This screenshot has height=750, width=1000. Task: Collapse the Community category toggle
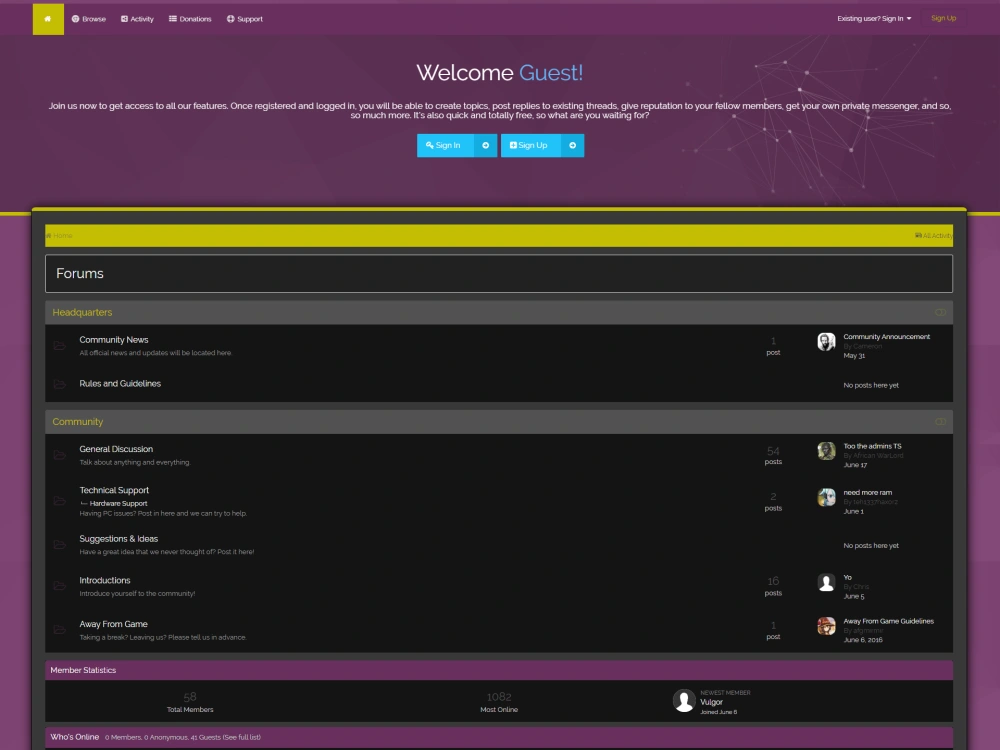(940, 422)
